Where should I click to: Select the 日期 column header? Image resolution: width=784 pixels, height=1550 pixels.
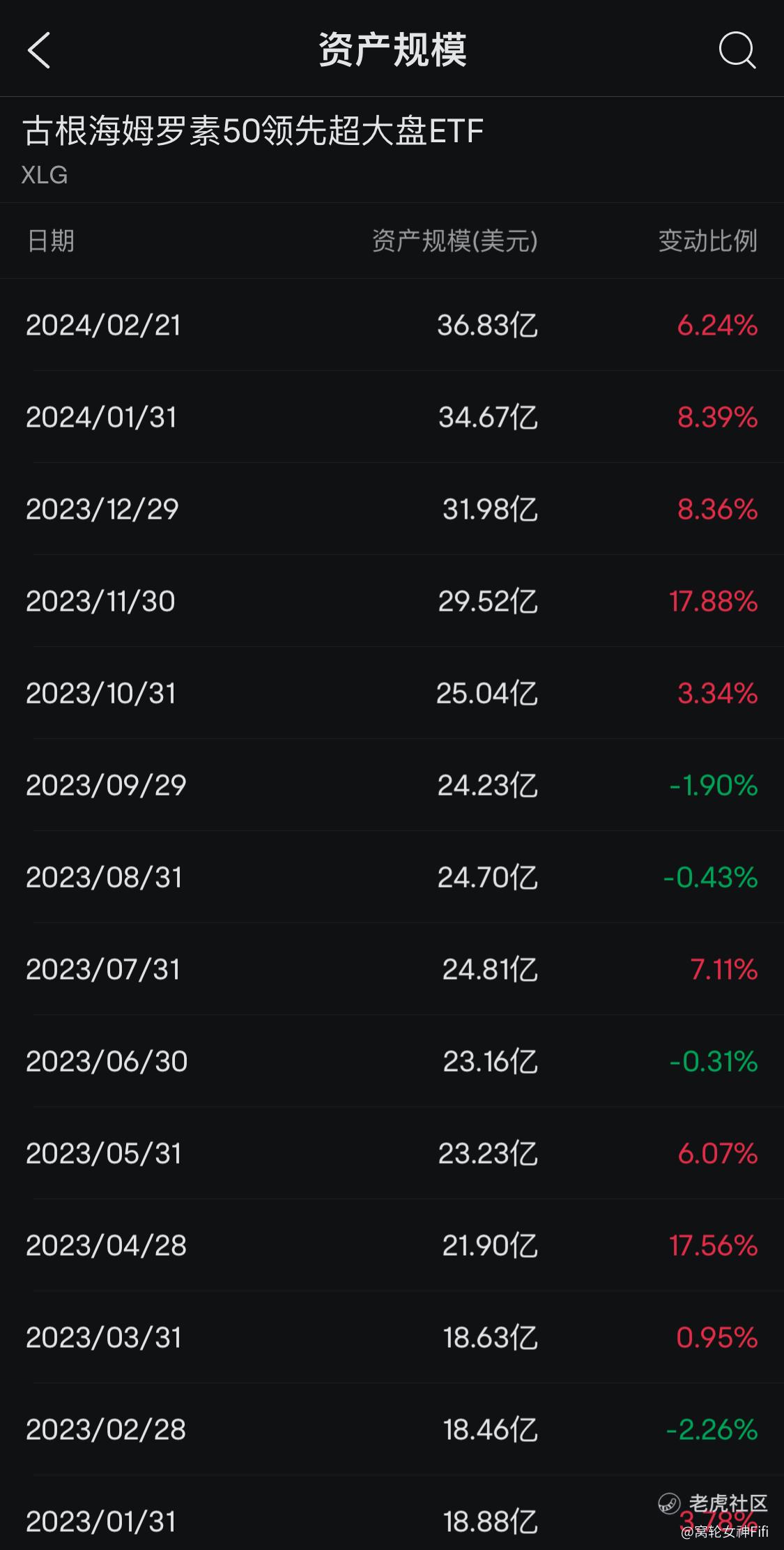50,241
